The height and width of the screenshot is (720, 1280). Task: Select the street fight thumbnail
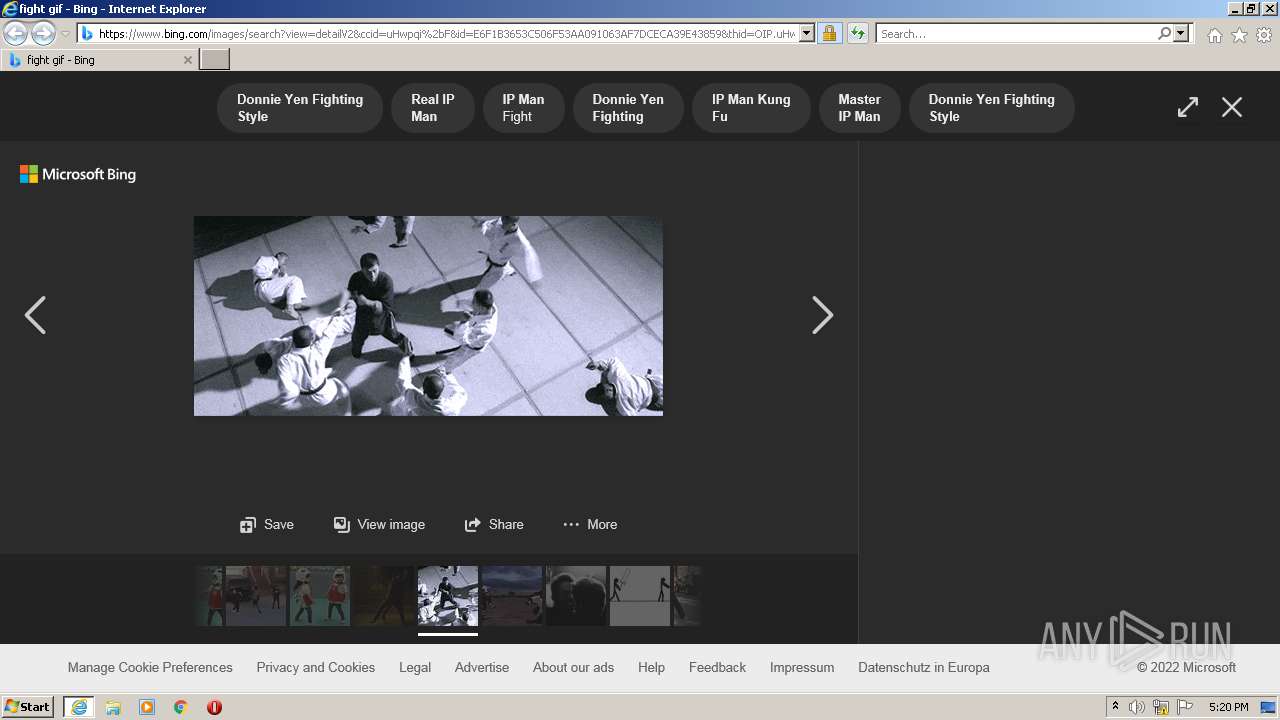coord(256,596)
